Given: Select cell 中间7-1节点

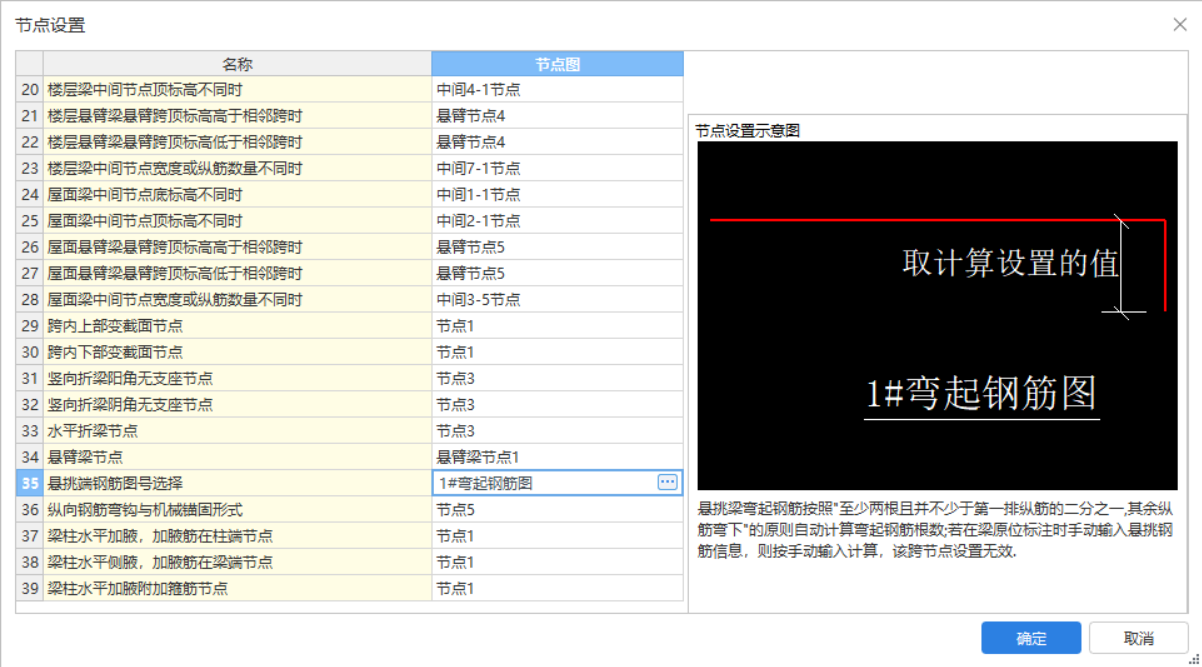Looking at the screenshot, I should click(x=558, y=168).
